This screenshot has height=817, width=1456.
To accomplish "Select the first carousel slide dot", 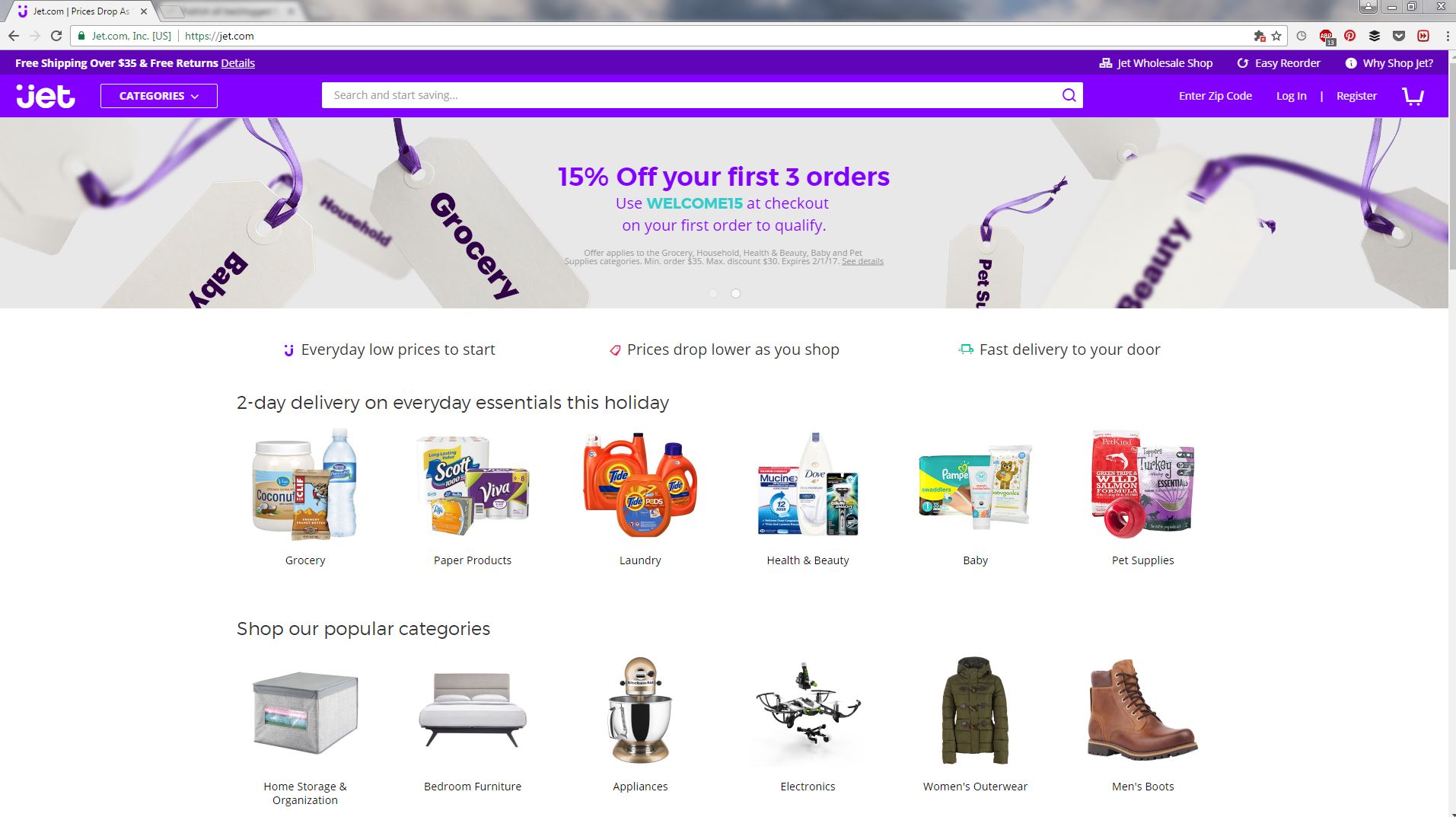I will pyautogui.click(x=713, y=293).
